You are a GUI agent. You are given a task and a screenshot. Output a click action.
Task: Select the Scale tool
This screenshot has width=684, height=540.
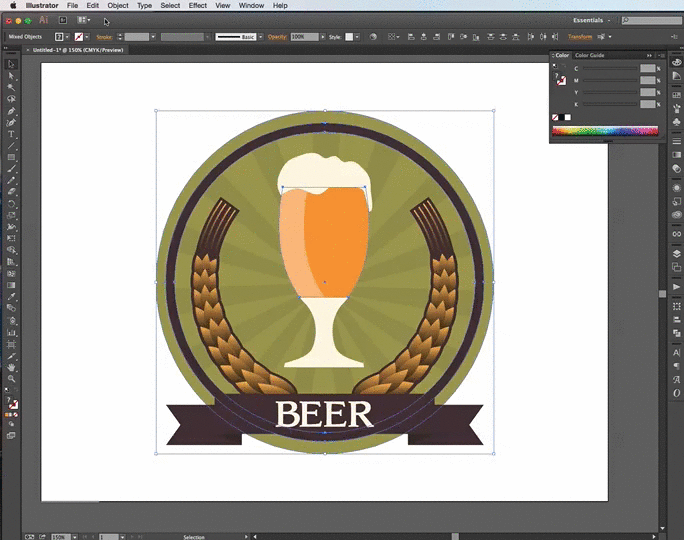(x=11, y=215)
